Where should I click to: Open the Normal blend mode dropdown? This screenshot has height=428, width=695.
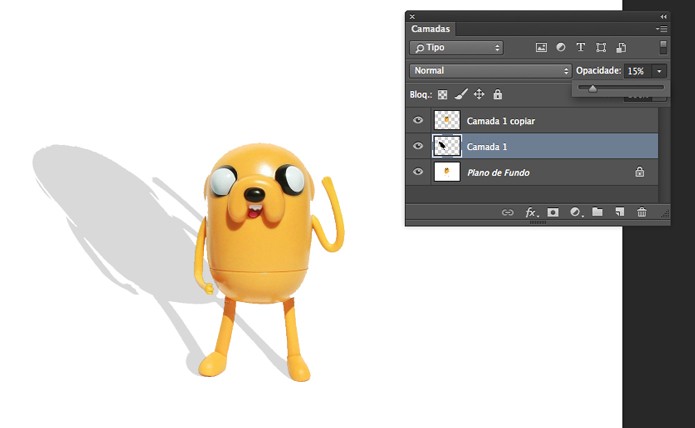[x=490, y=70]
